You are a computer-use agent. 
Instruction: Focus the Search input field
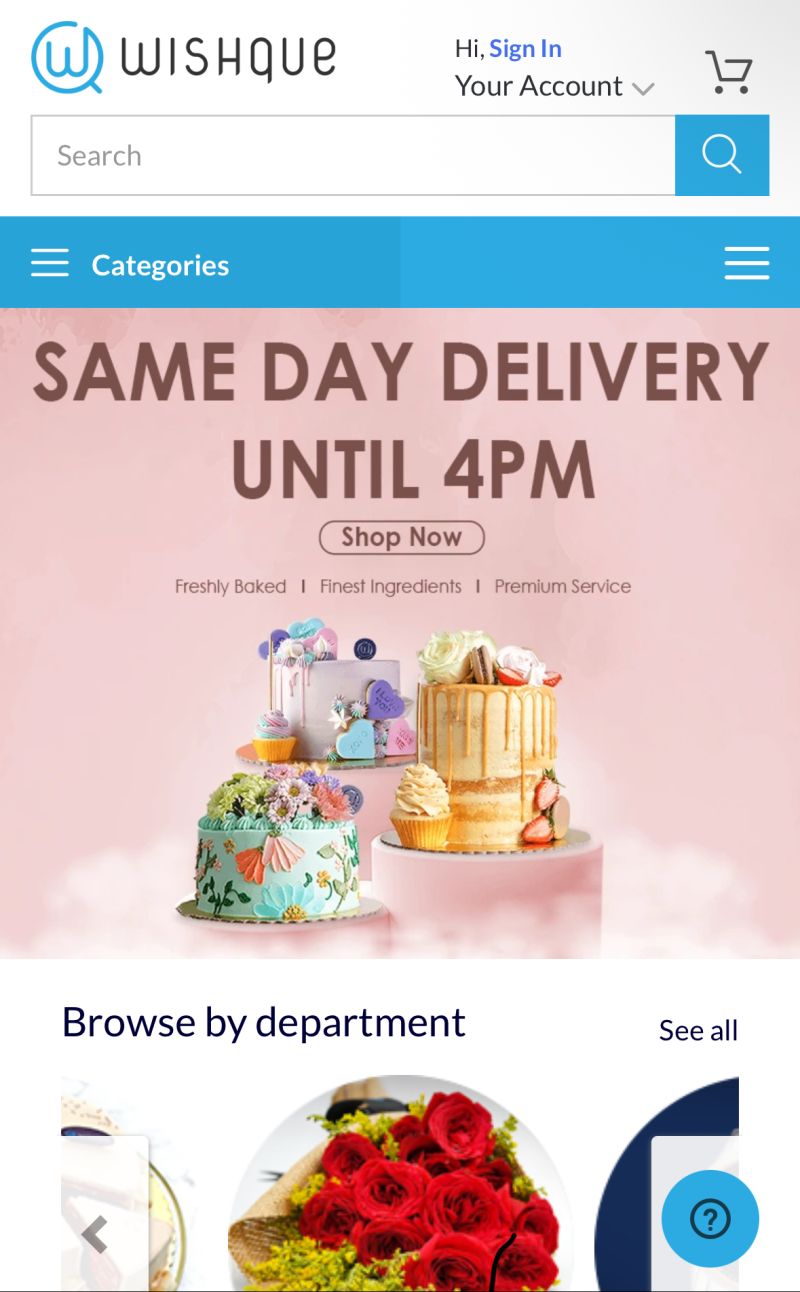pyautogui.click(x=353, y=155)
